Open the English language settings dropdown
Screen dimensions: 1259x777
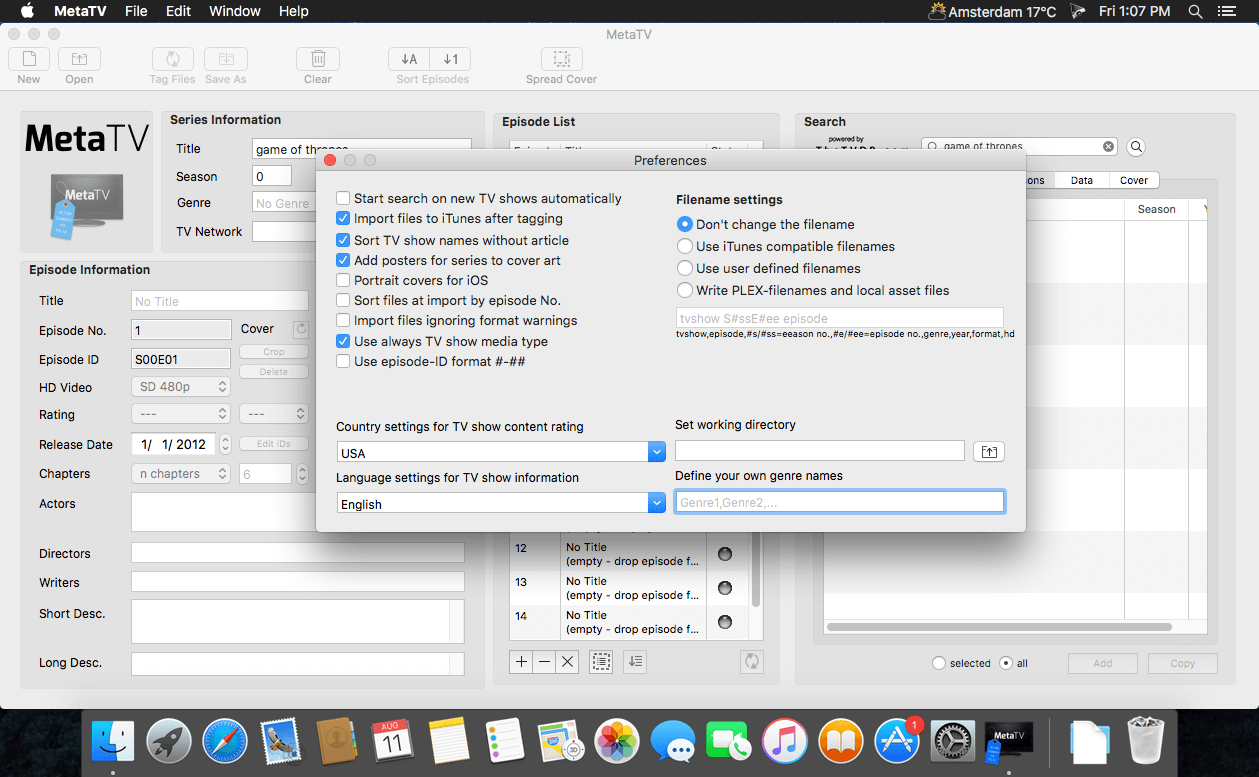click(657, 503)
